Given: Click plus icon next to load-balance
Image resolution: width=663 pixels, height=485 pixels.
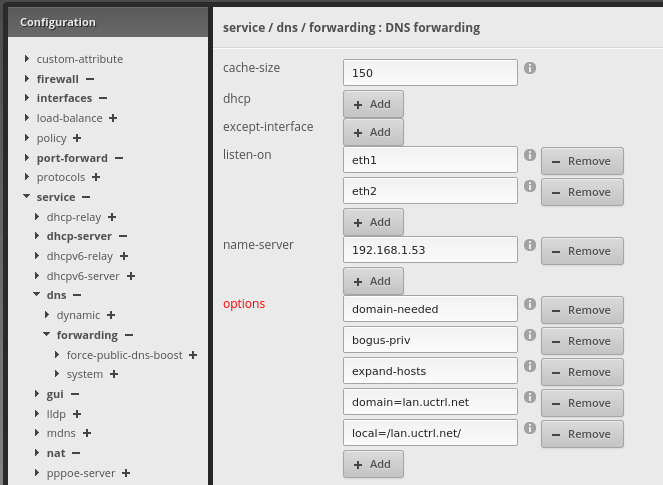Looking at the screenshot, I should click(113, 118).
